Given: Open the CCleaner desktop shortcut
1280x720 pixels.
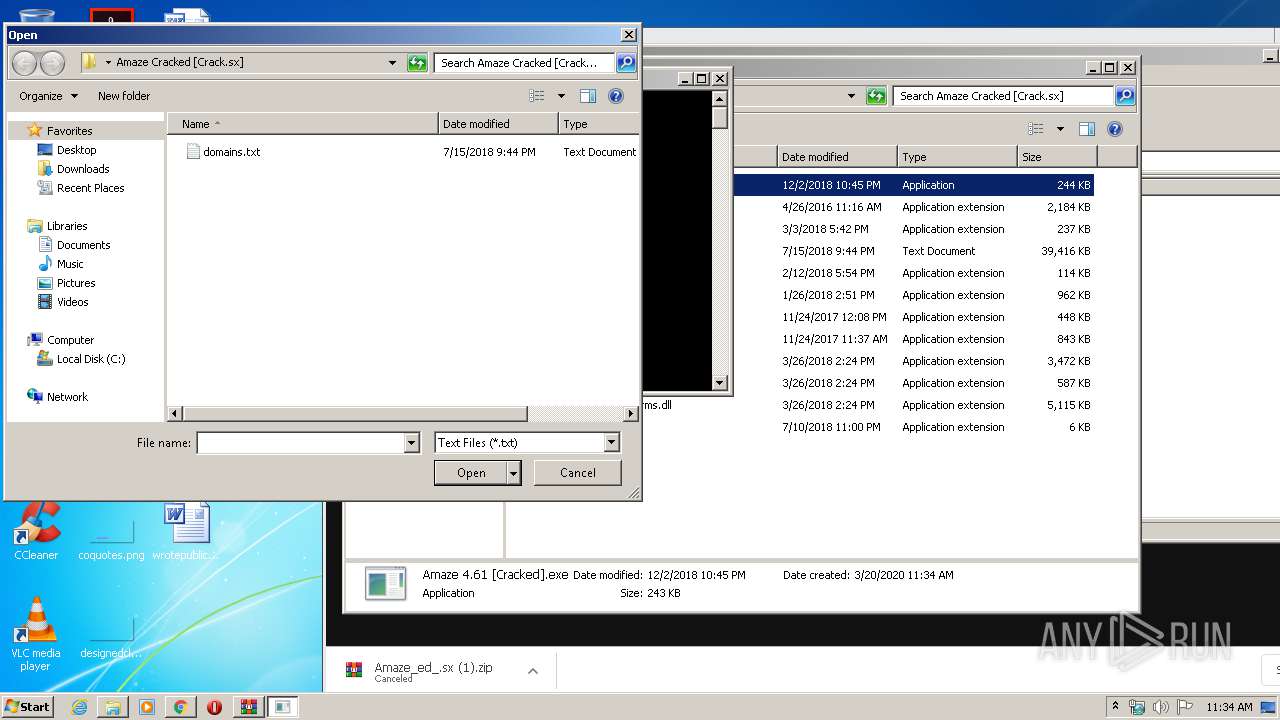Looking at the screenshot, I should pyautogui.click(x=36, y=531).
